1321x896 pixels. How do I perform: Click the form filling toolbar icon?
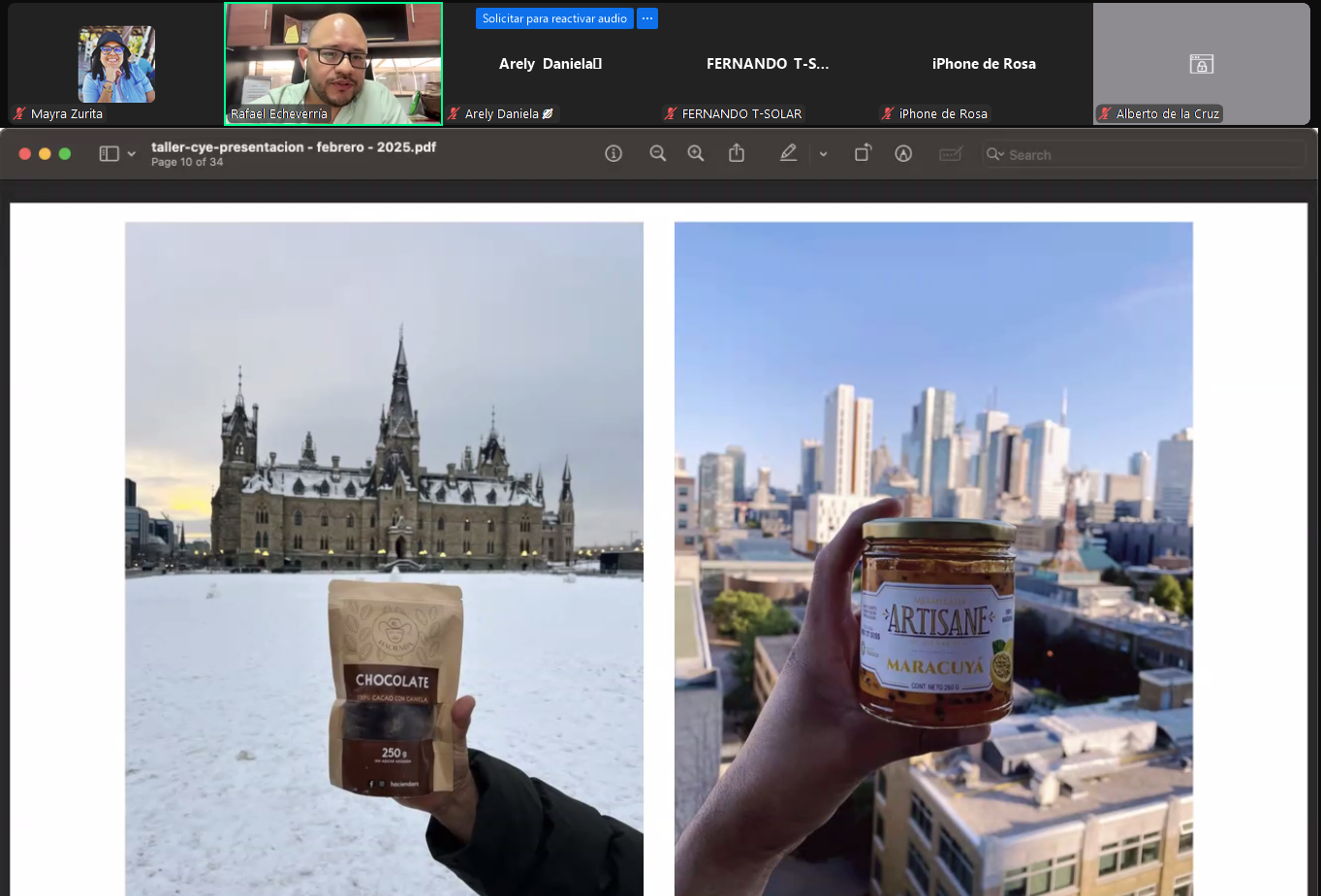951,154
